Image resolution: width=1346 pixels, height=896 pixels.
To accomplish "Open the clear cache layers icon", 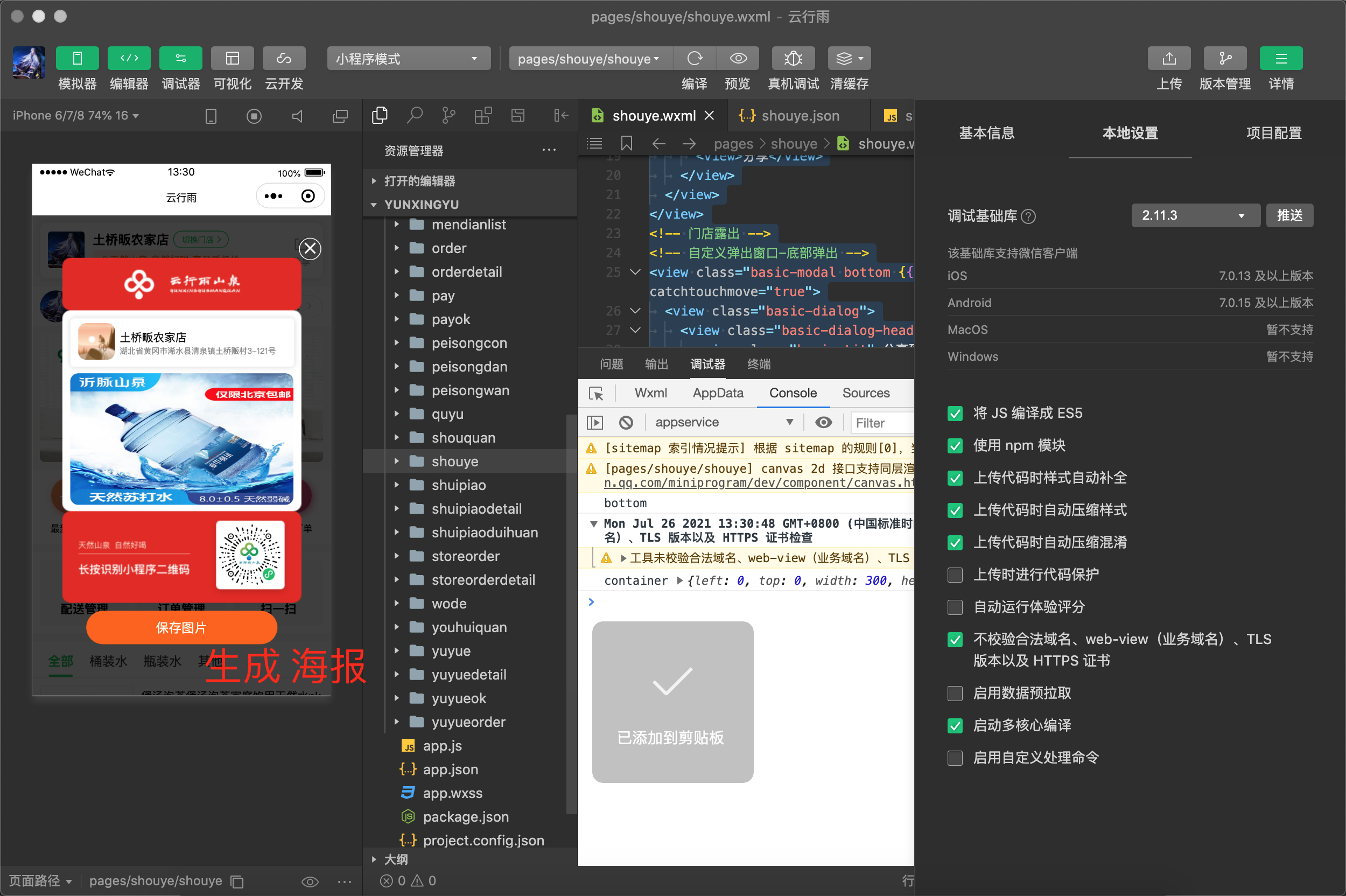I will tap(850, 58).
